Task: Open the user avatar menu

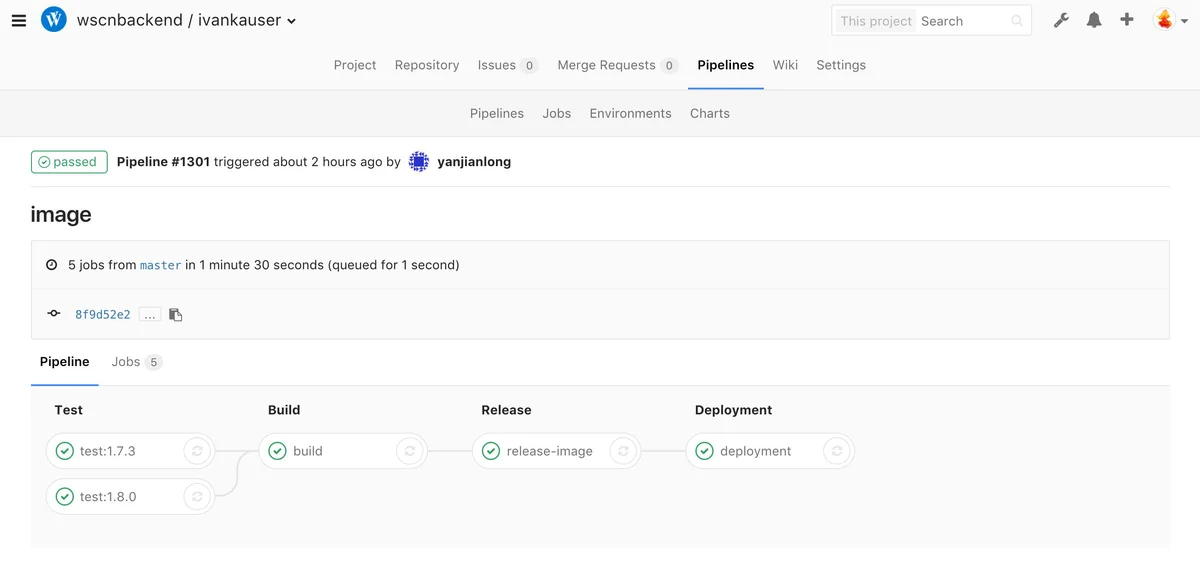Action: 1169,20
